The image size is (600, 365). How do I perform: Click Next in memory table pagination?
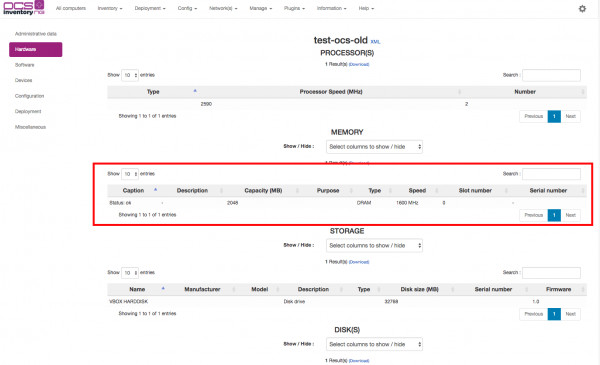coord(571,215)
